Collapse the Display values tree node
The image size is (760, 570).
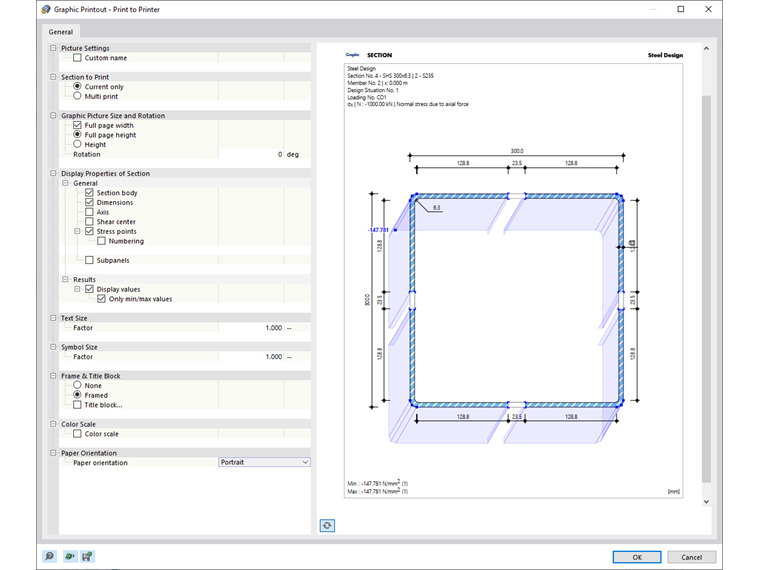click(x=78, y=289)
